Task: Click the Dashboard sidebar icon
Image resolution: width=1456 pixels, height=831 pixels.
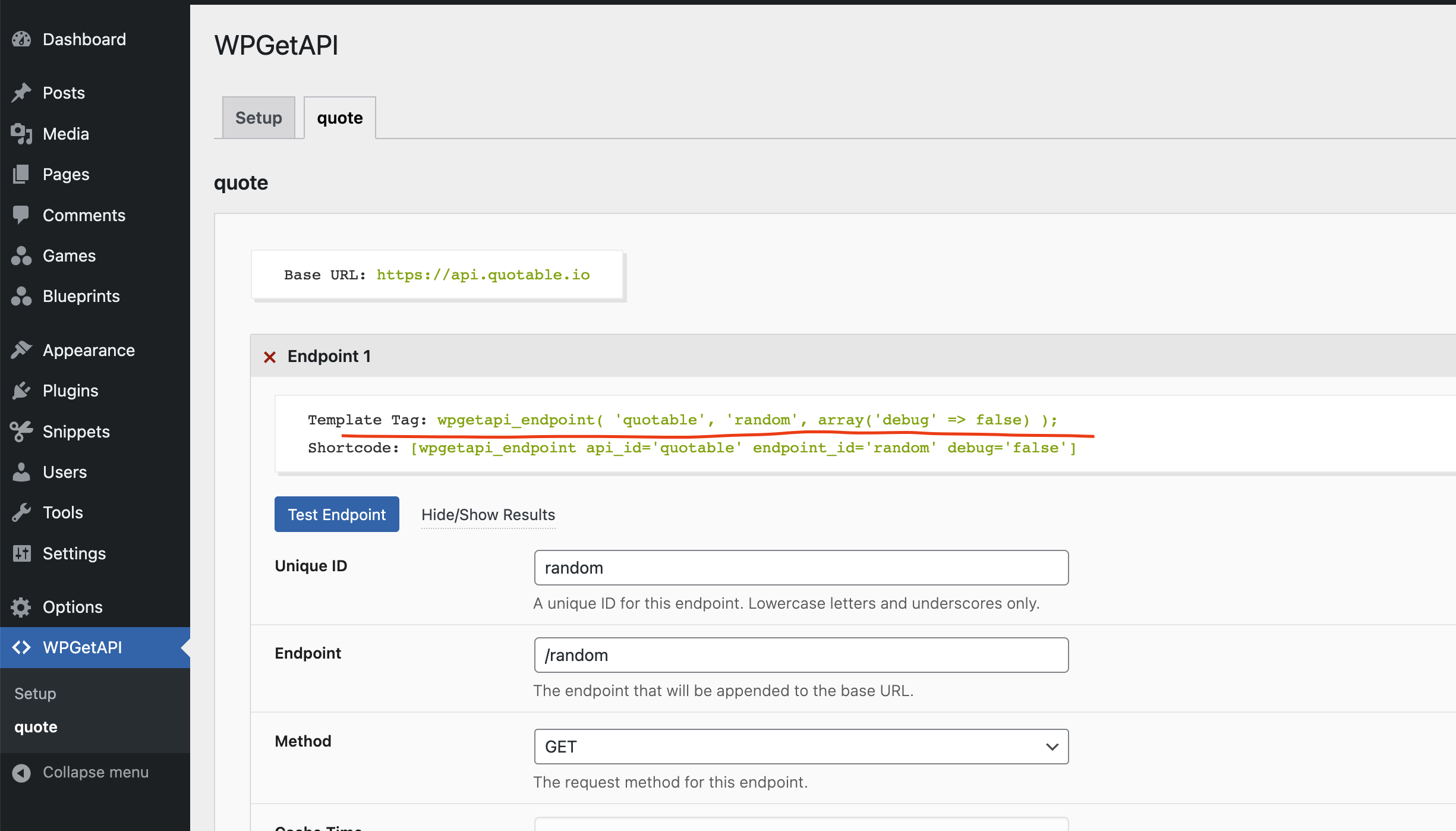Action: point(22,39)
